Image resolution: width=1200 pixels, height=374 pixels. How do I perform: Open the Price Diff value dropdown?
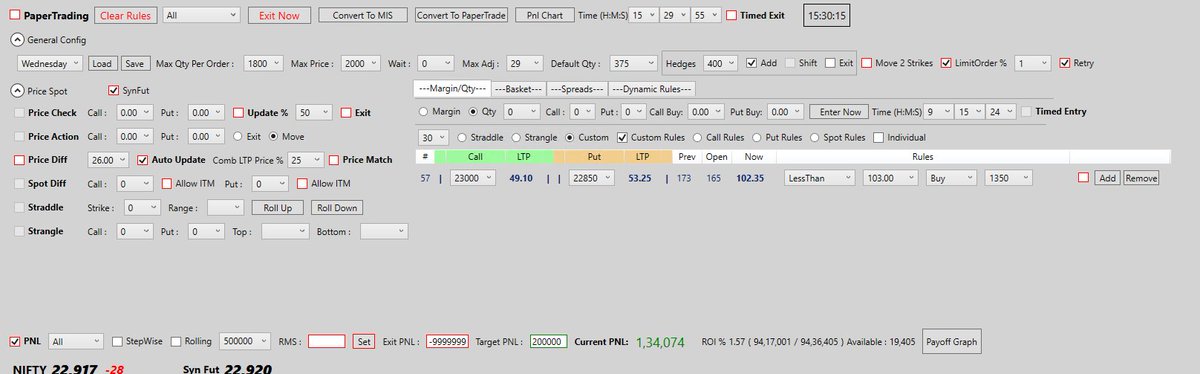(x=107, y=159)
